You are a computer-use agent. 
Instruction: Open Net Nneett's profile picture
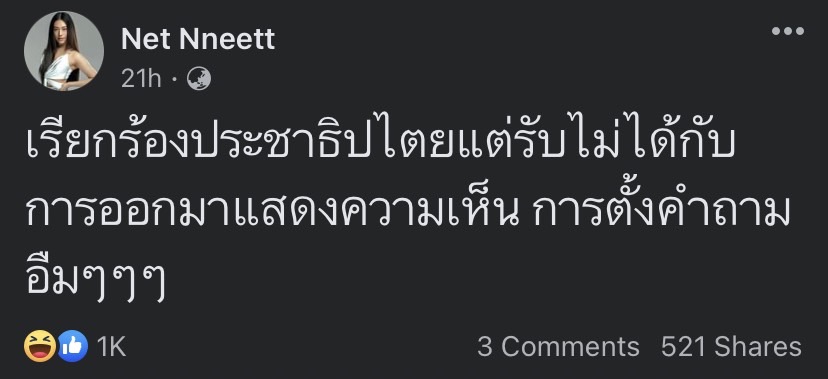(x=64, y=50)
